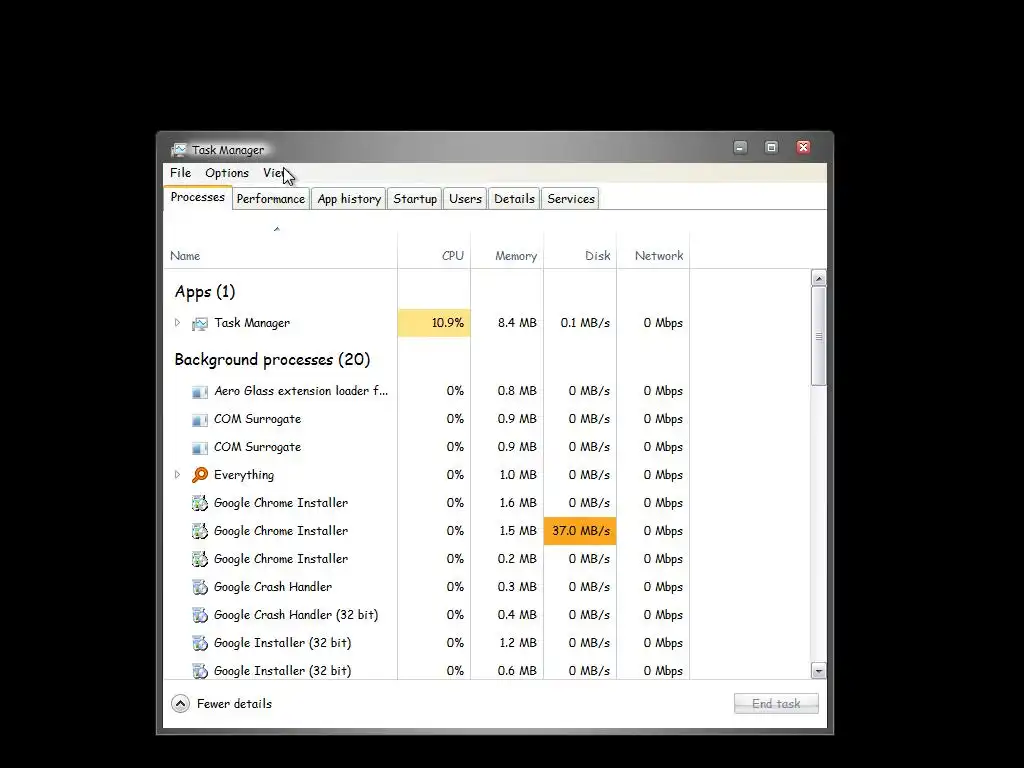This screenshot has width=1024, height=768.
Task: Select the Everything process name
Action: tap(244, 475)
